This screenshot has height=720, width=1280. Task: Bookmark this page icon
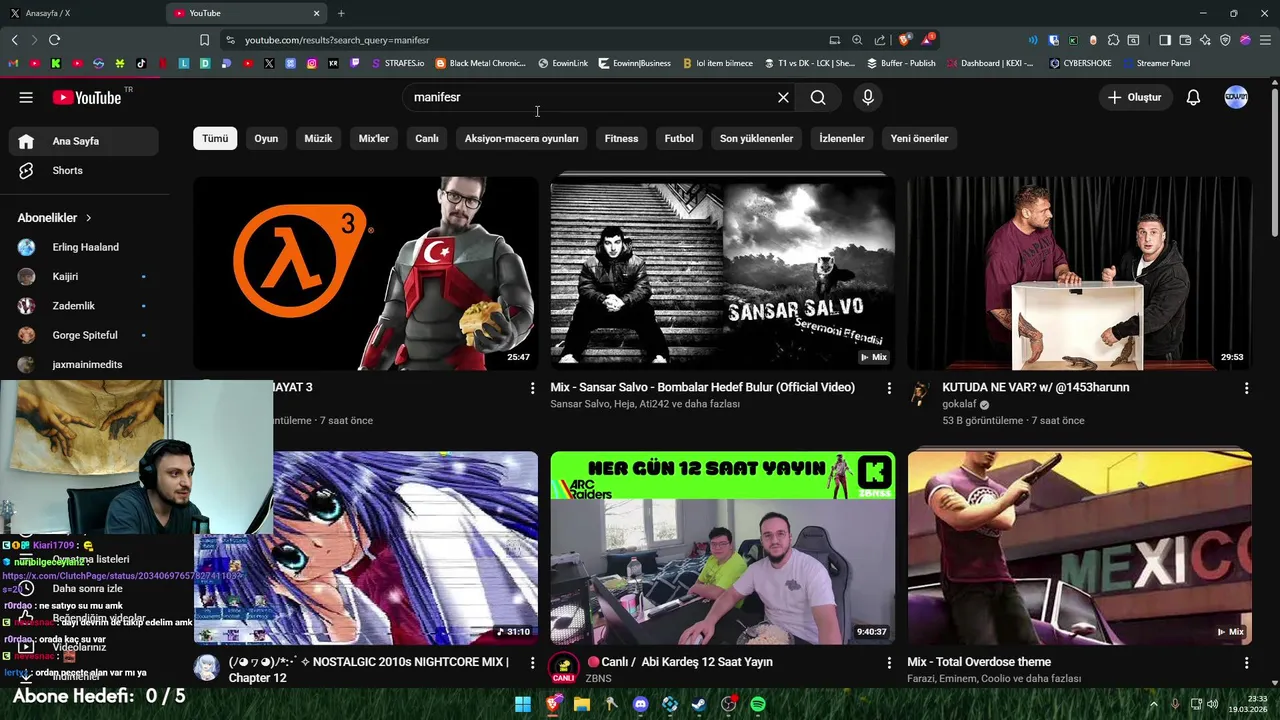[x=204, y=40]
